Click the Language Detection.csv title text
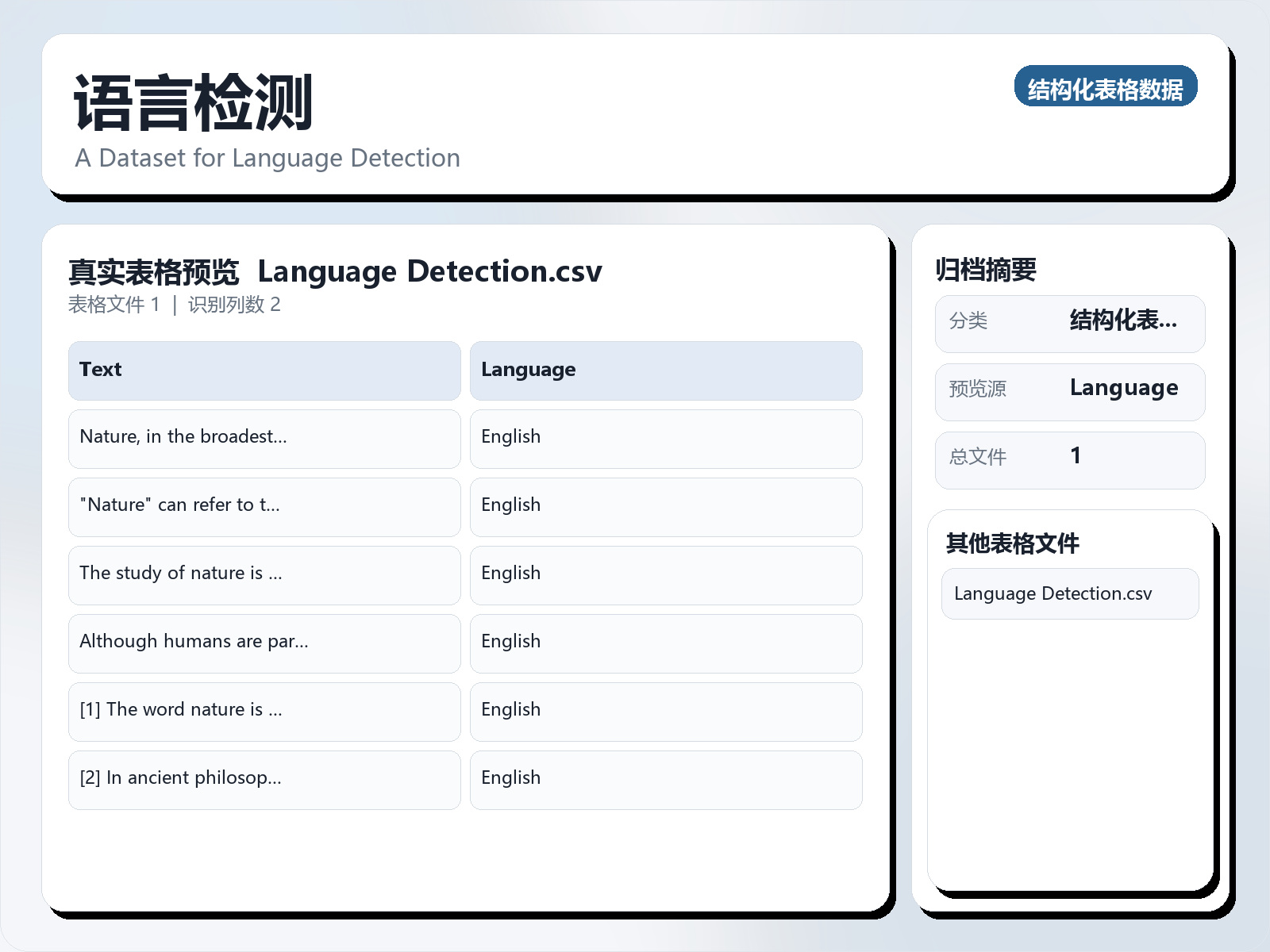This screenshot has width=1270, height=952. click(430, 272)
